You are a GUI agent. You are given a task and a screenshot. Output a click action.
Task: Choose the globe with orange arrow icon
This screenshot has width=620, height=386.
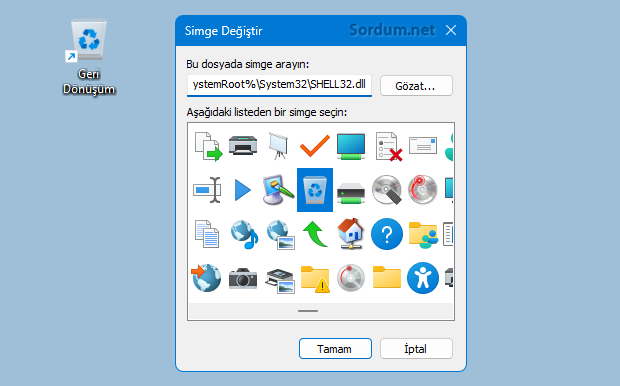click(206, 278)
